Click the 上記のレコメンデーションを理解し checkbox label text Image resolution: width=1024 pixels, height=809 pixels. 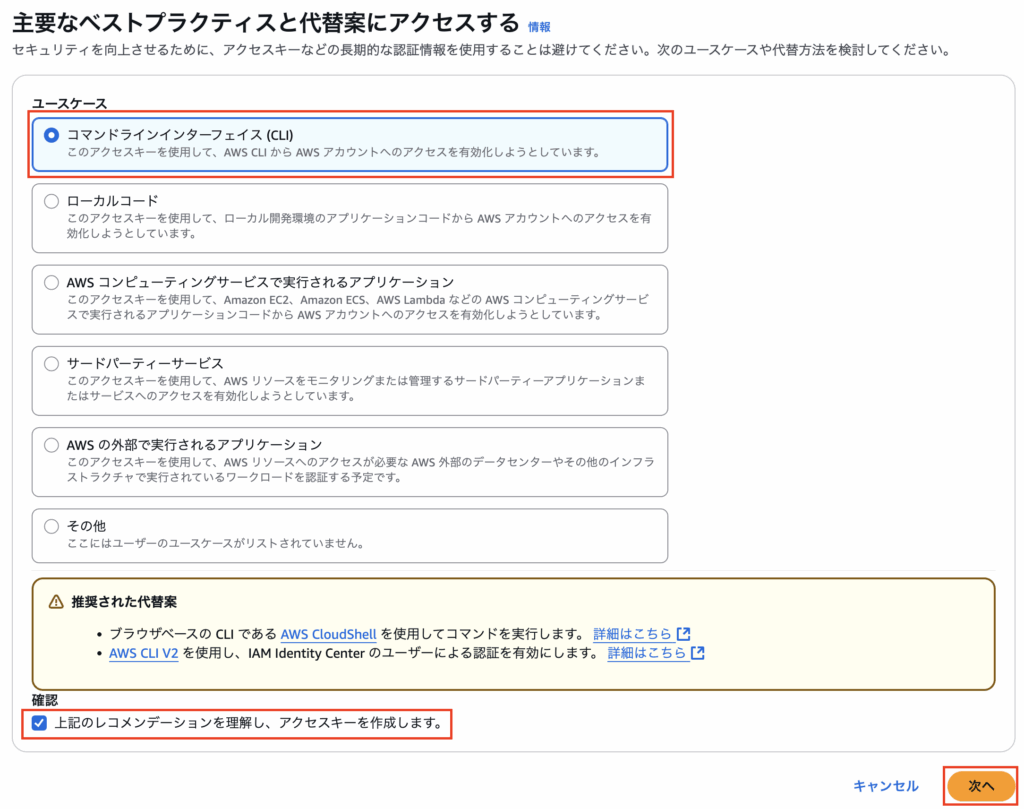tap(248, 723)
